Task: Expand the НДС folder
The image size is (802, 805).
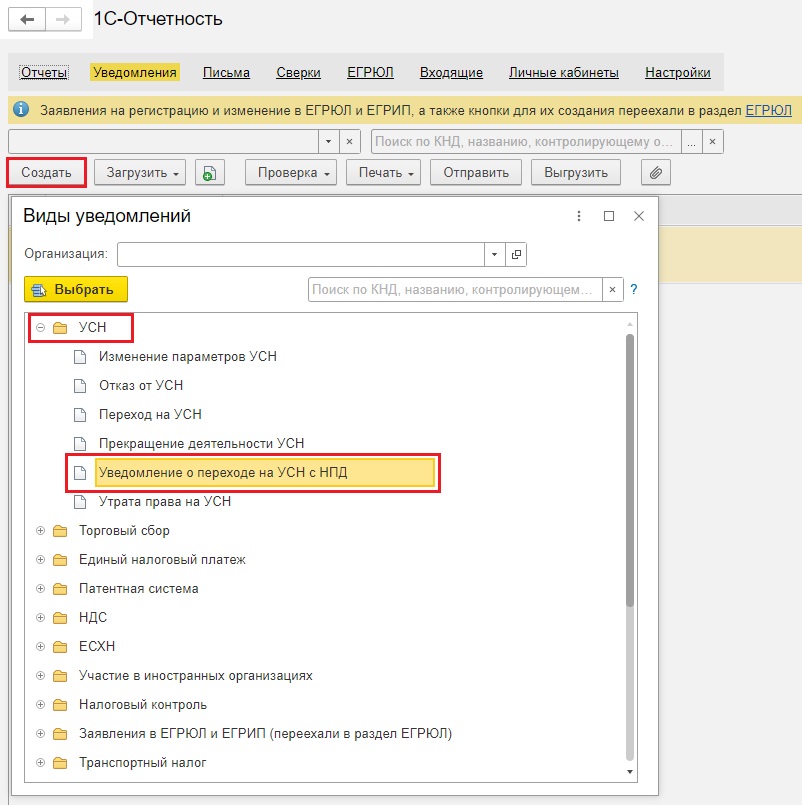Action: pyautogui.click(x=41, y=618)
